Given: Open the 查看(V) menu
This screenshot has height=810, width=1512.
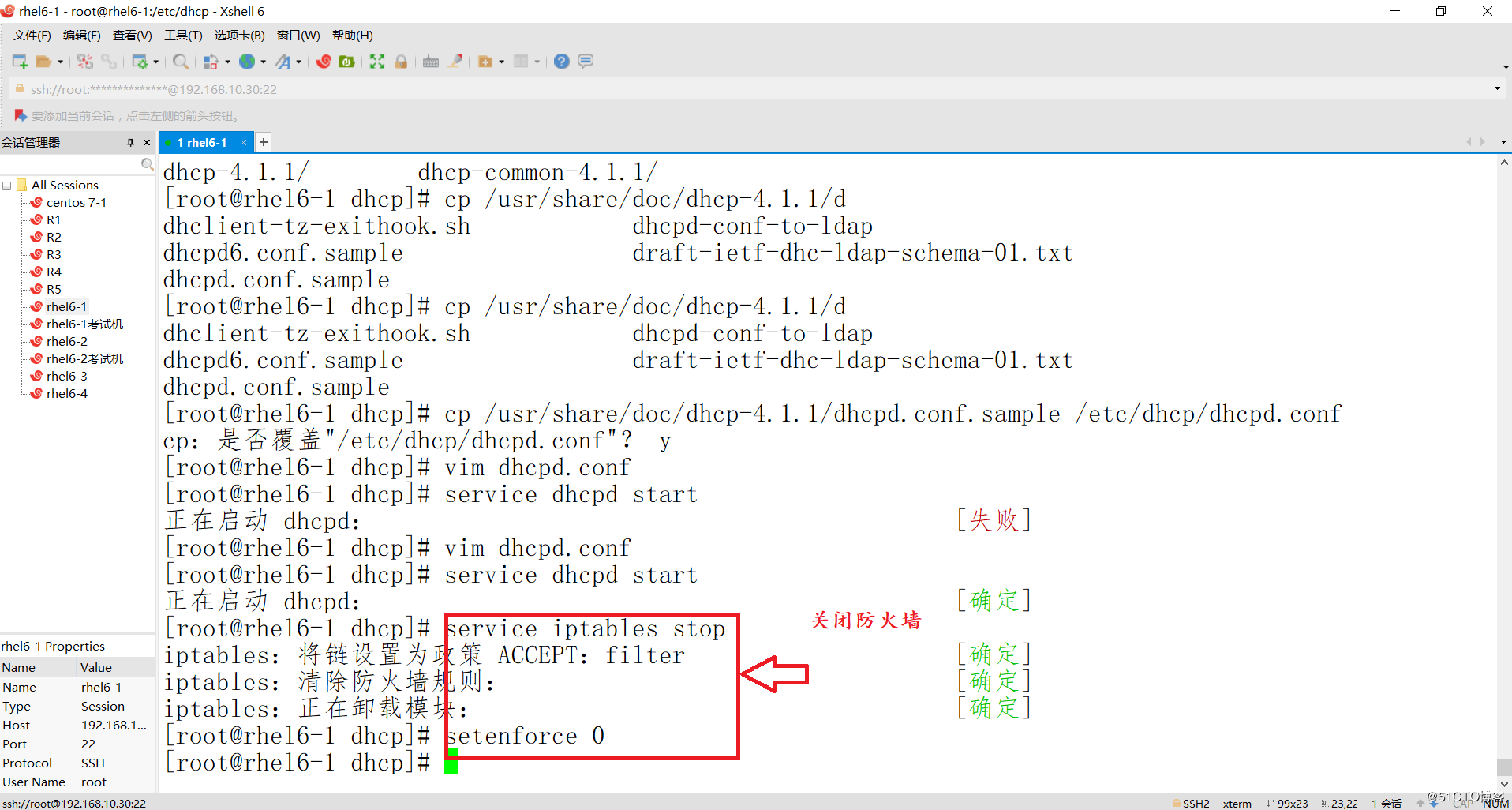Looking at the screenshot, I should click(133, 36).
